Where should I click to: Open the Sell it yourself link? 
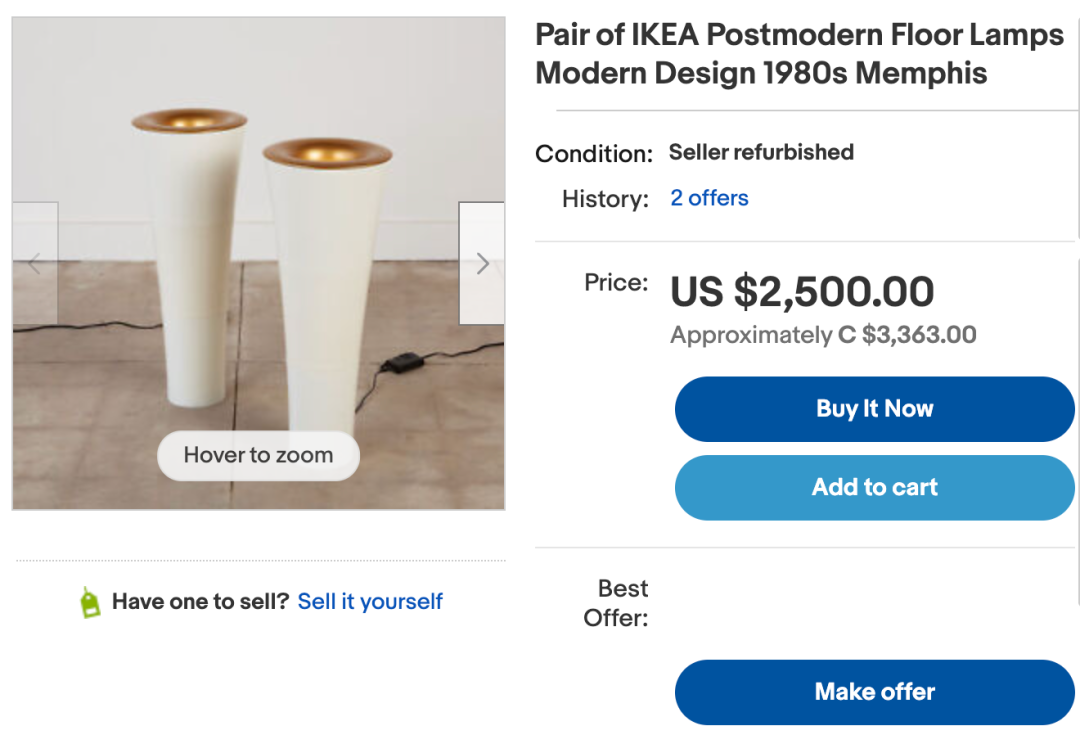370,601
